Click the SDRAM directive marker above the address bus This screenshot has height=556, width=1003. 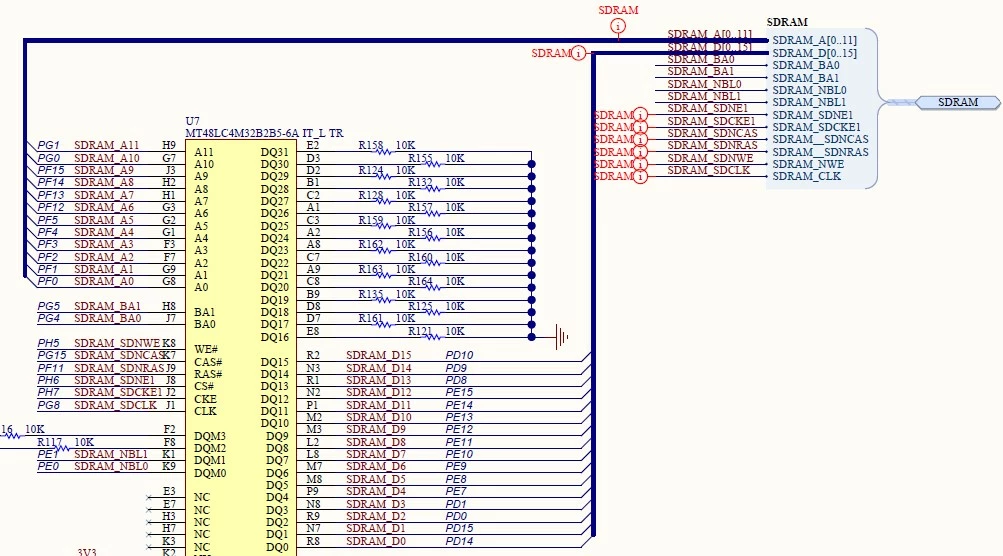(618, 26)
